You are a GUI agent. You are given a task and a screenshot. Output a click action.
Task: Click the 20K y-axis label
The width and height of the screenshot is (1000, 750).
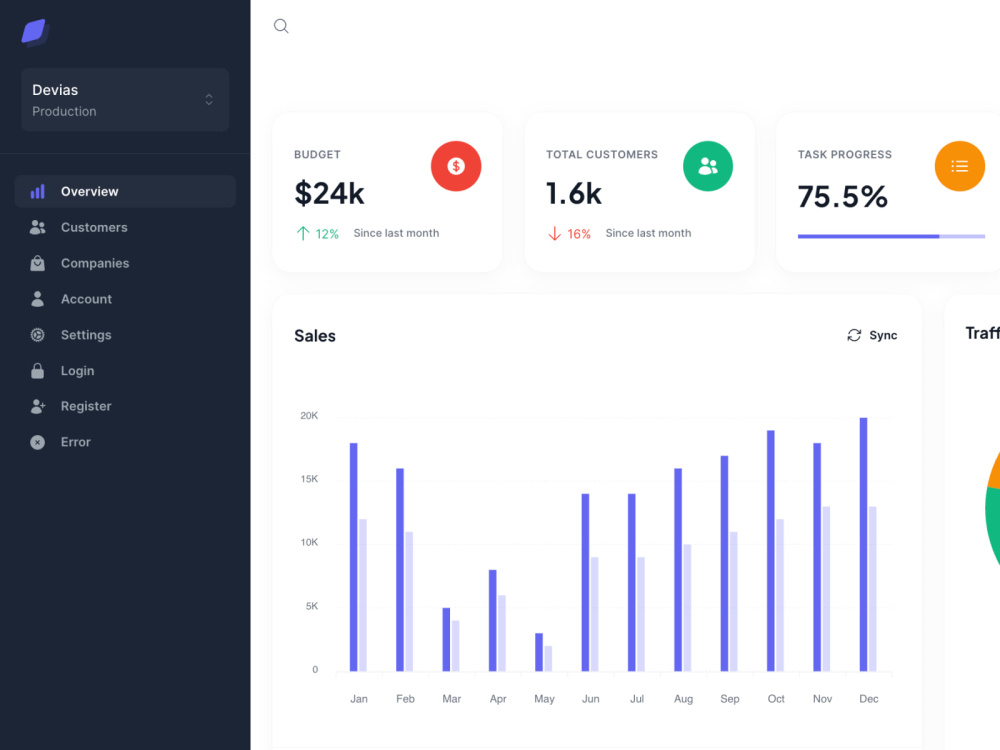309,416
